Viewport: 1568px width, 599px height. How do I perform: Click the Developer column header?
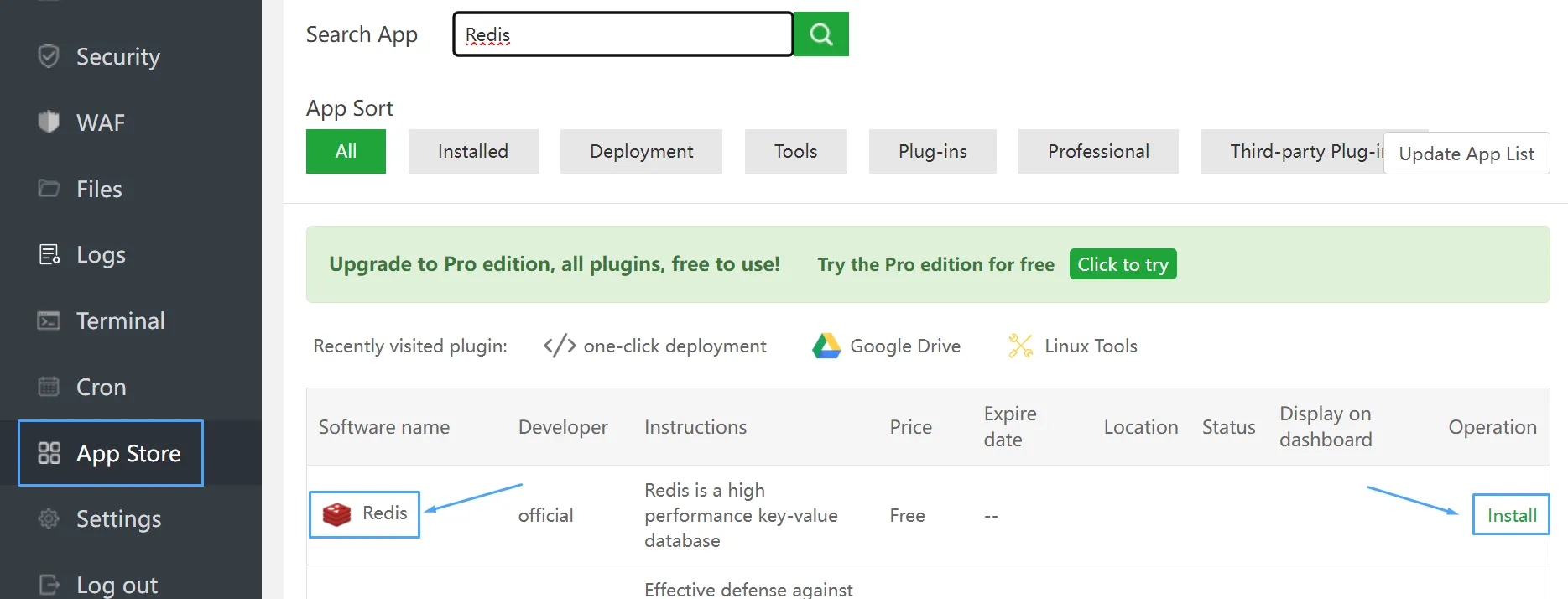[x=563, y=427]
